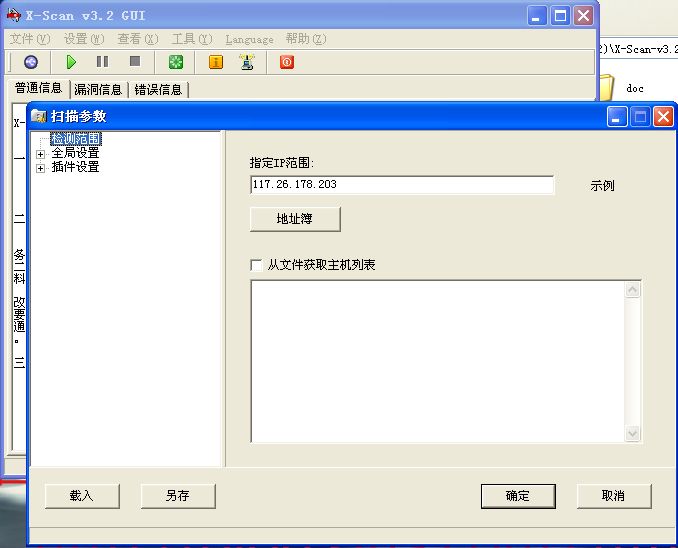Viewport: 678px width, 548px height.
Task: Click the 另存 save-as button
Action: tap(178, 496)
